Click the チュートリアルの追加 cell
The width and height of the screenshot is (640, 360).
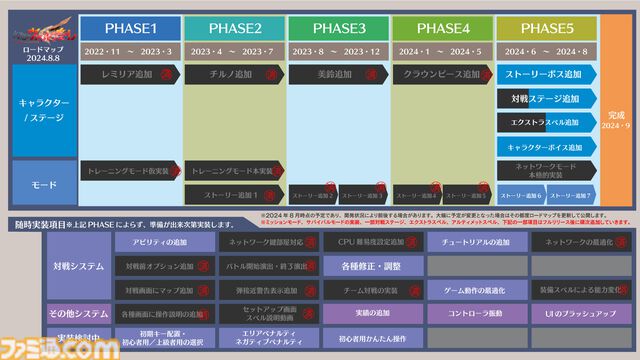[478, 242]
